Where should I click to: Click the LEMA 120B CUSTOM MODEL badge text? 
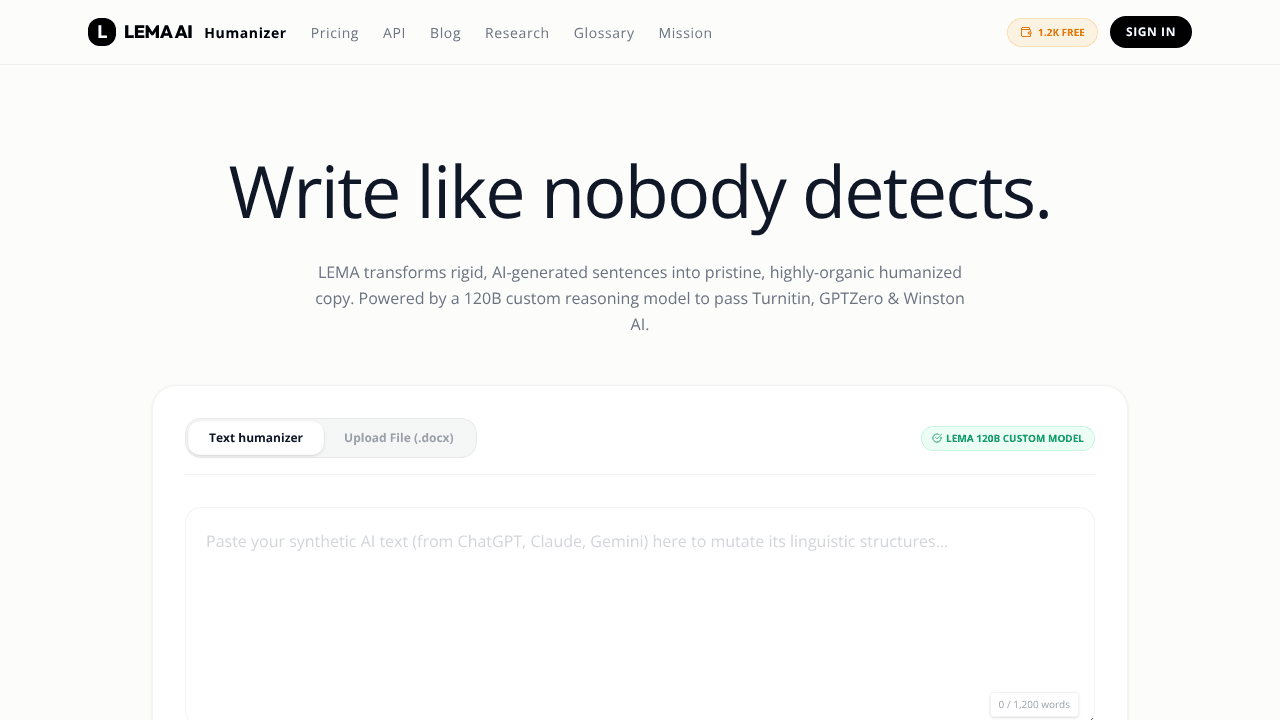pyautogui.click(x=1015, y=438)
